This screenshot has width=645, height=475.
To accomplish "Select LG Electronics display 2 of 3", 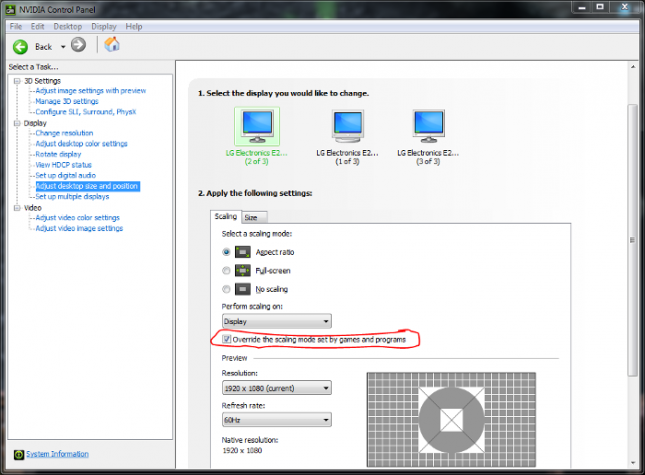I will pos(257,136).
